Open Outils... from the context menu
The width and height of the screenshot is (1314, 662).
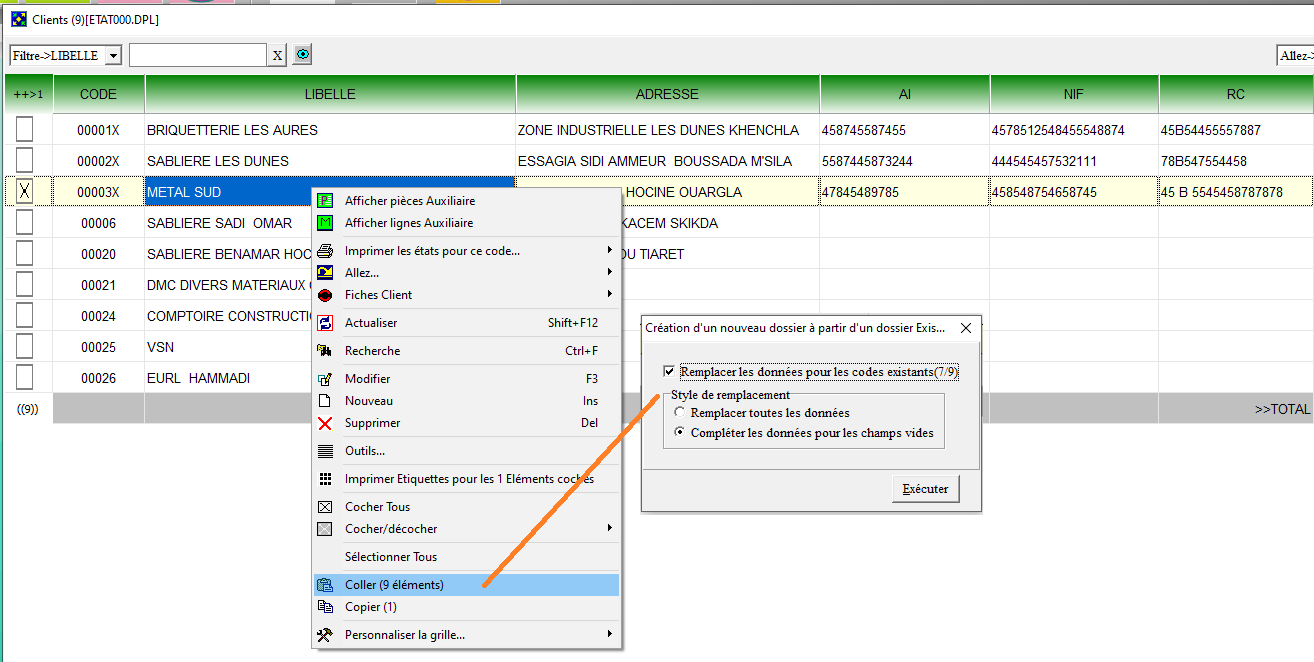point(466,451)
